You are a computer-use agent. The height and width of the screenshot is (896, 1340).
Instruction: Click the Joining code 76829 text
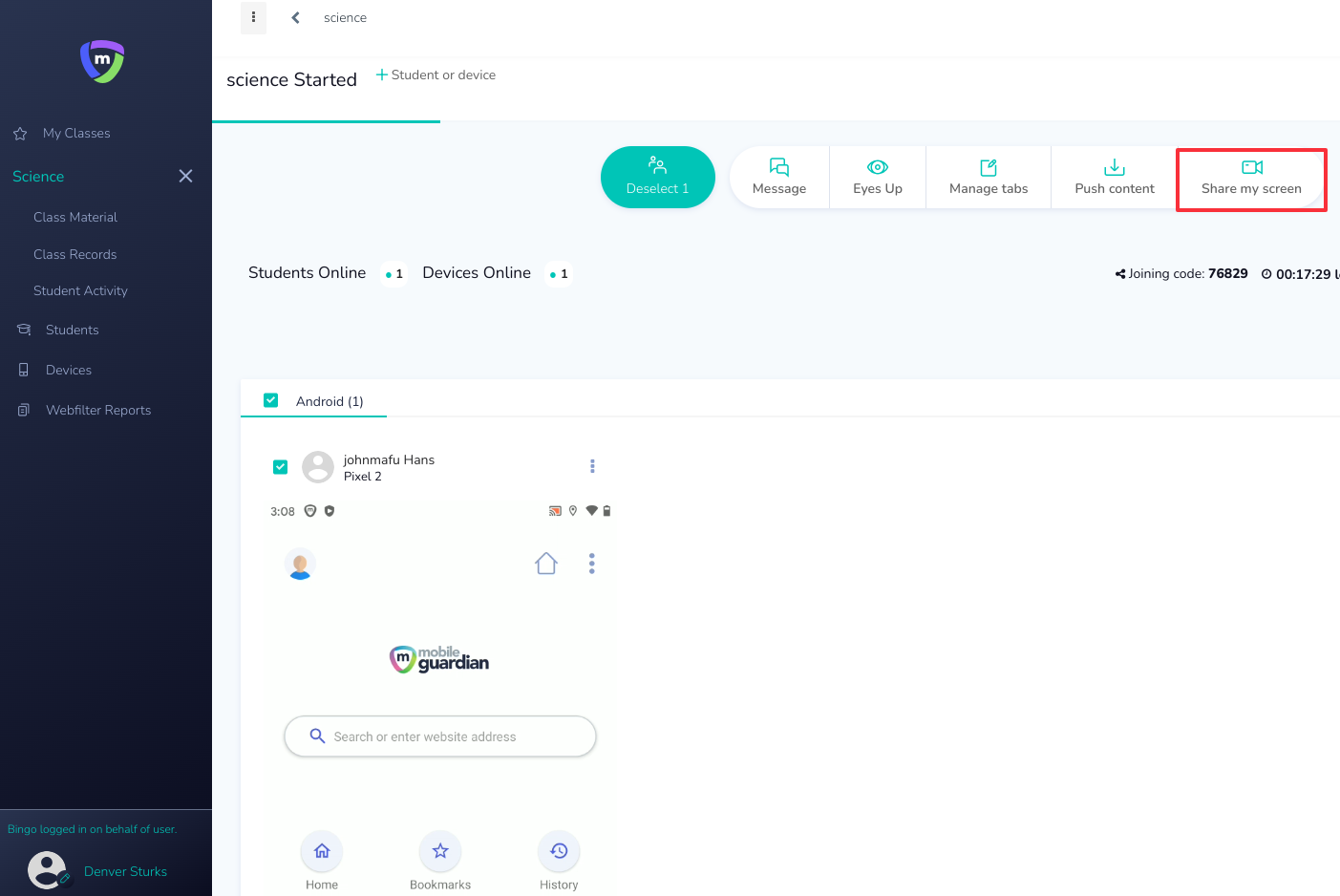click(x=1188, y=274)
